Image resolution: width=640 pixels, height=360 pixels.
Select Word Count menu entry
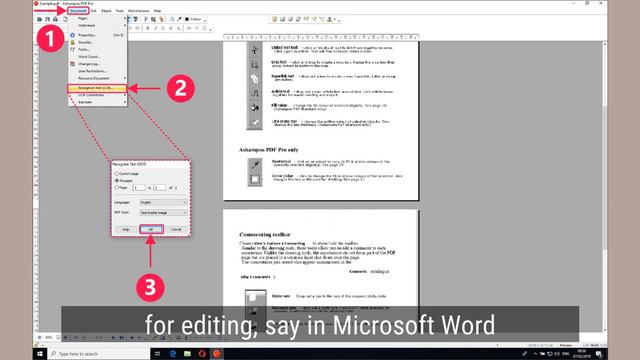coord(97,57)
